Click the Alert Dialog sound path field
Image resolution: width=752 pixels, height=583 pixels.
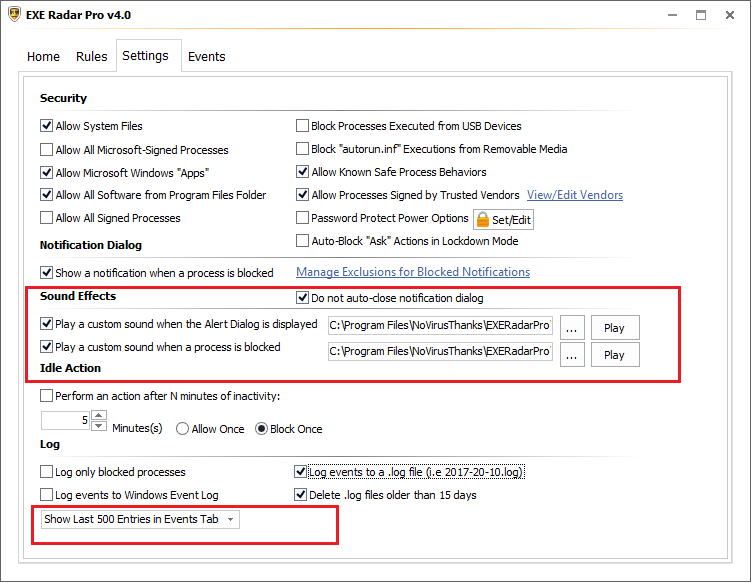[440, 325]
